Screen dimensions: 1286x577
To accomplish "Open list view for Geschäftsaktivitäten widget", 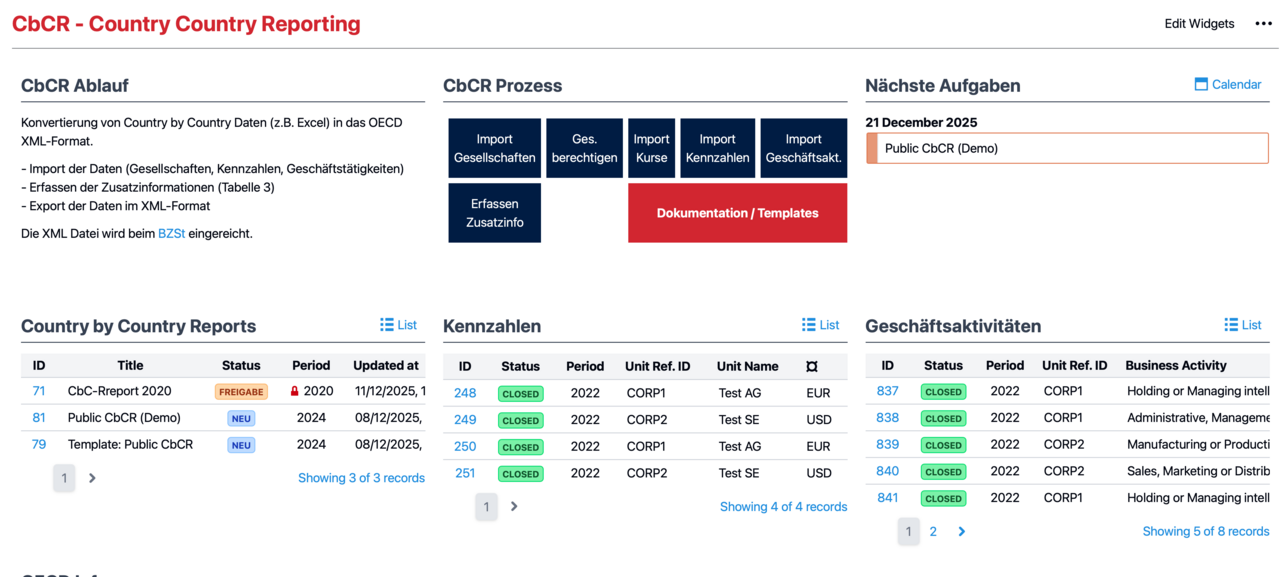I will coord(1243,325).
